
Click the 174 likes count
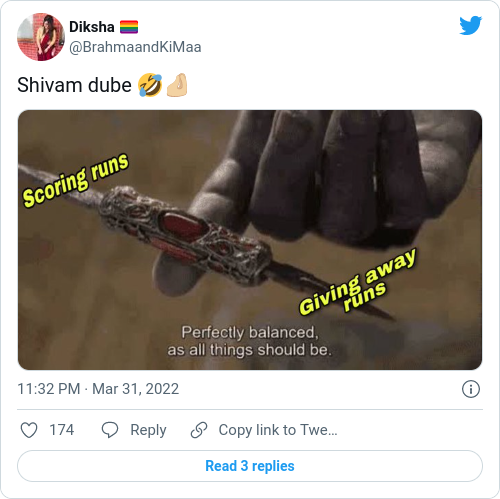(62, 430)
